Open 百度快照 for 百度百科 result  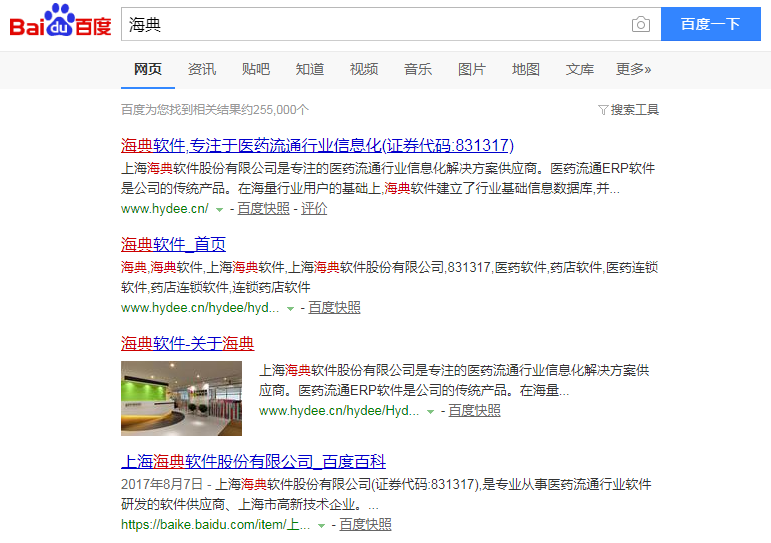coord(365,525)
